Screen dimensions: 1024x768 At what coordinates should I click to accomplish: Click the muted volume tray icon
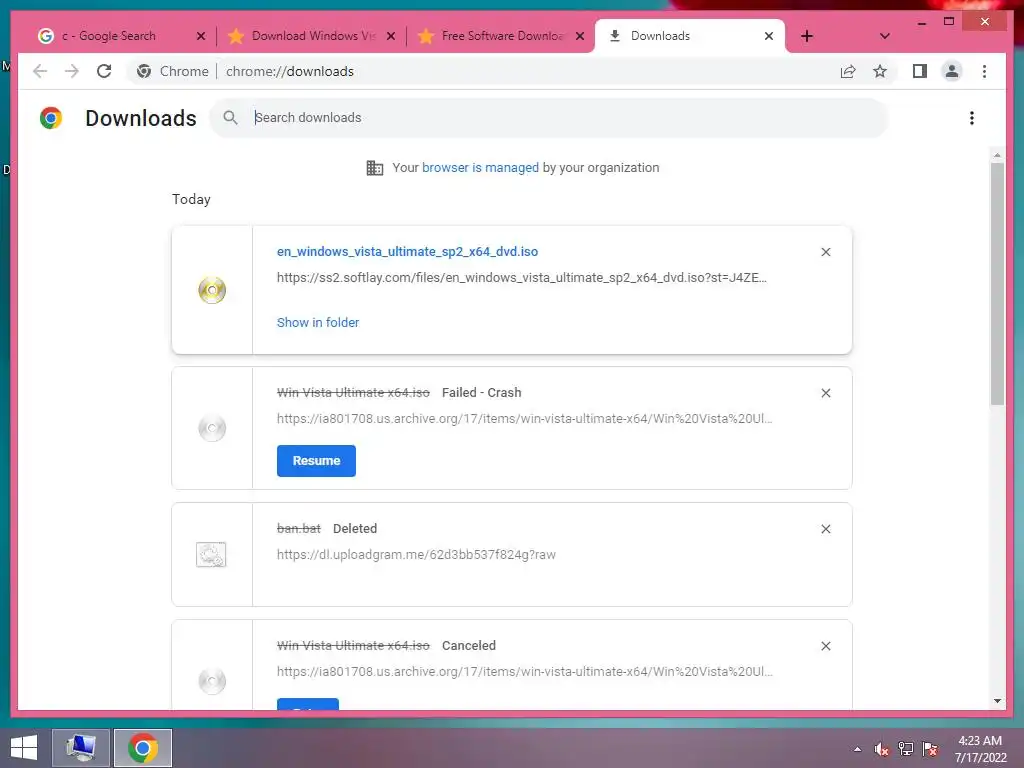pyautogui.click(x=882, y=749)
